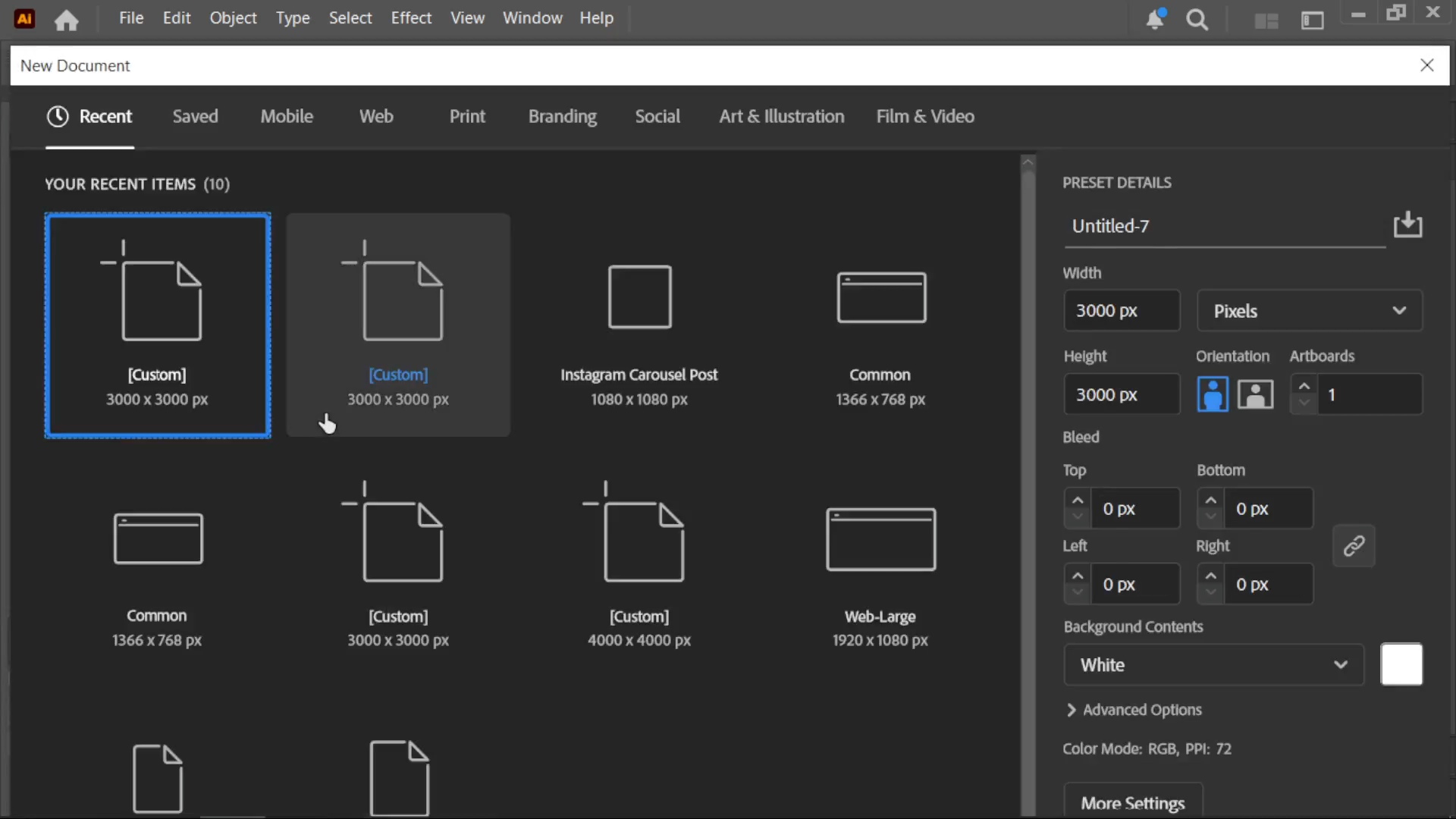Open the Type menu
This screenshot has width=1456, height=819.
tap(293, 18)
